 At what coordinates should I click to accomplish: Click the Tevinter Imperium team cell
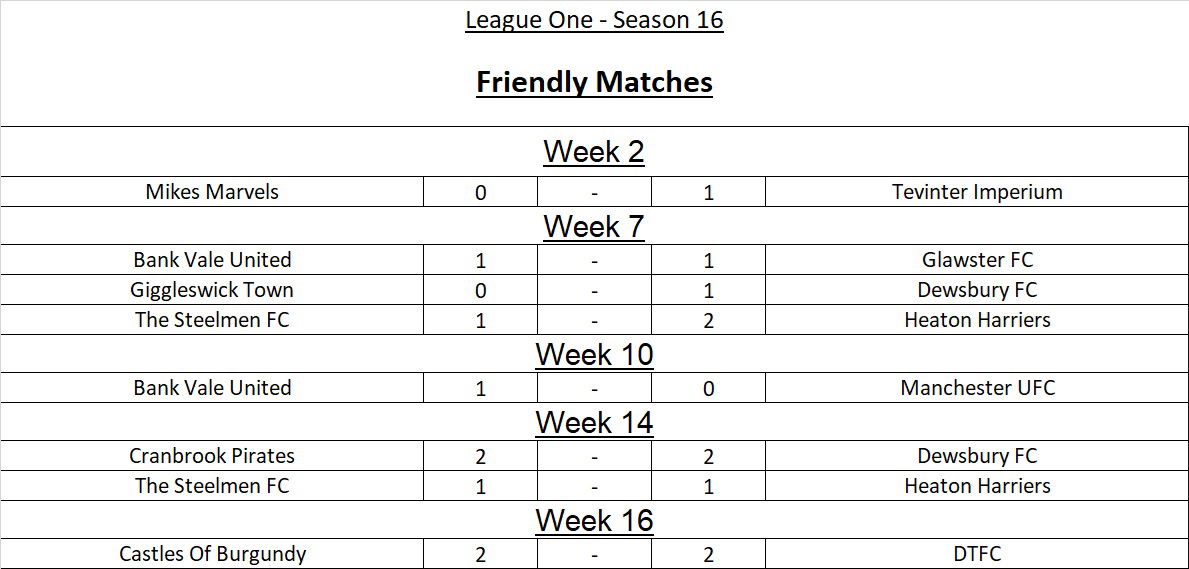(x=977, y=192)
